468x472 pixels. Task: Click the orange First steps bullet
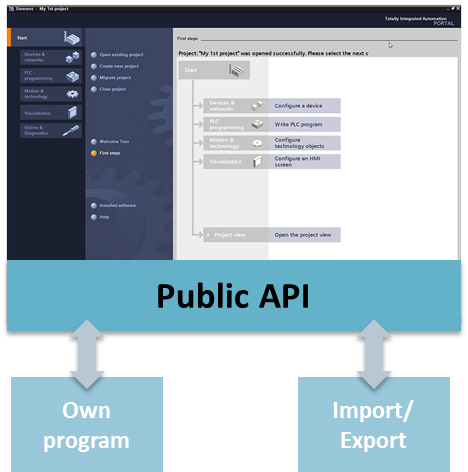click(94, 153)
